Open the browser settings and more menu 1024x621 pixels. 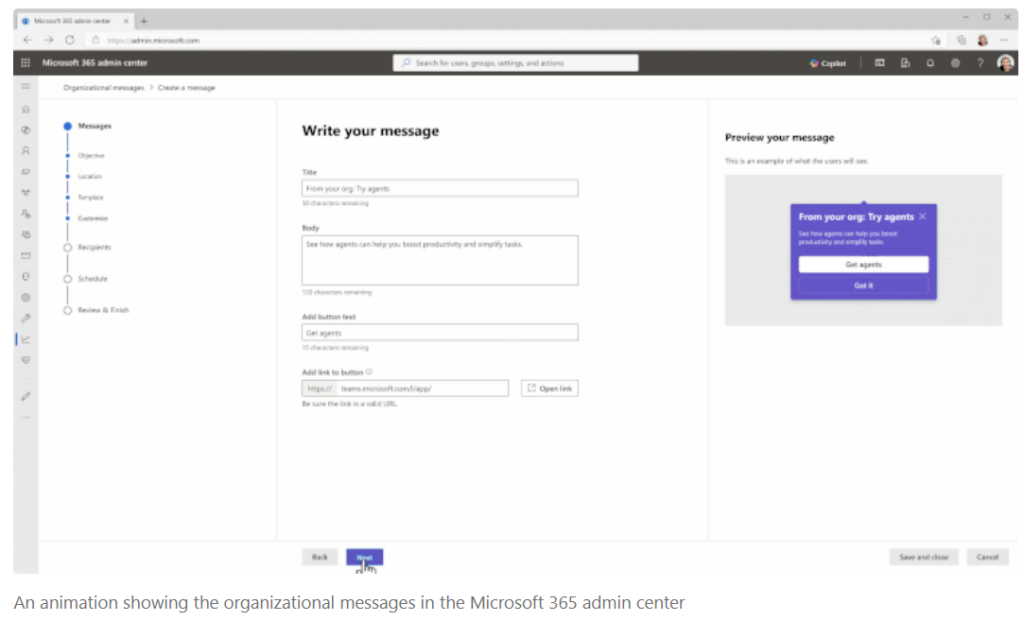coord(1004,40)
